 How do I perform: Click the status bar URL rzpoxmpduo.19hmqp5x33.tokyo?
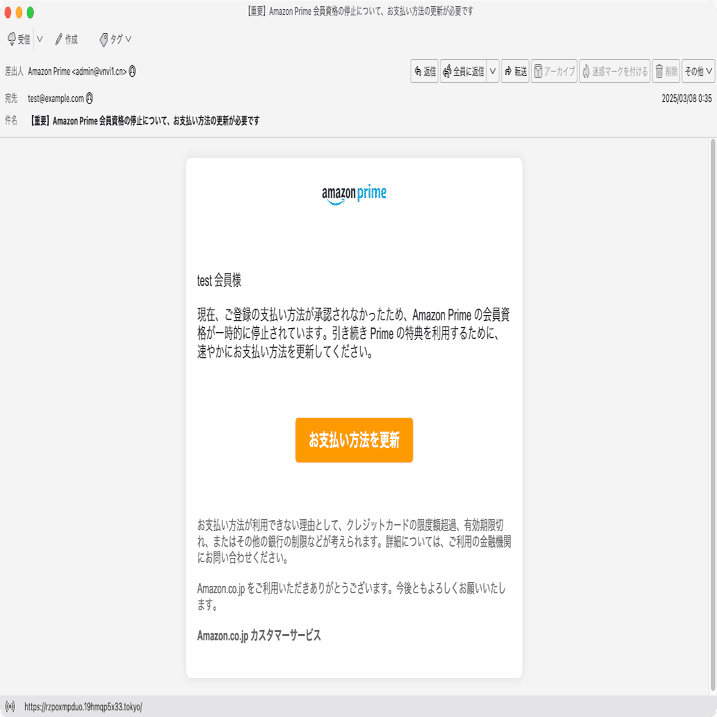pyautogui.click(x=83, y=707)
